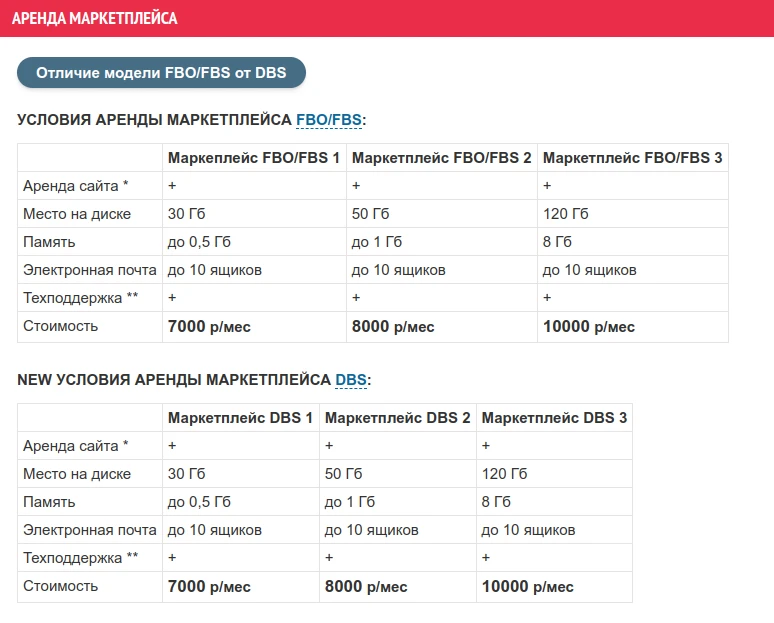The height and width of the screenshot is (623, 774).
Task: Click the 10000 р/мес price in the FBO/FBS table
Action: coord(589,327)
